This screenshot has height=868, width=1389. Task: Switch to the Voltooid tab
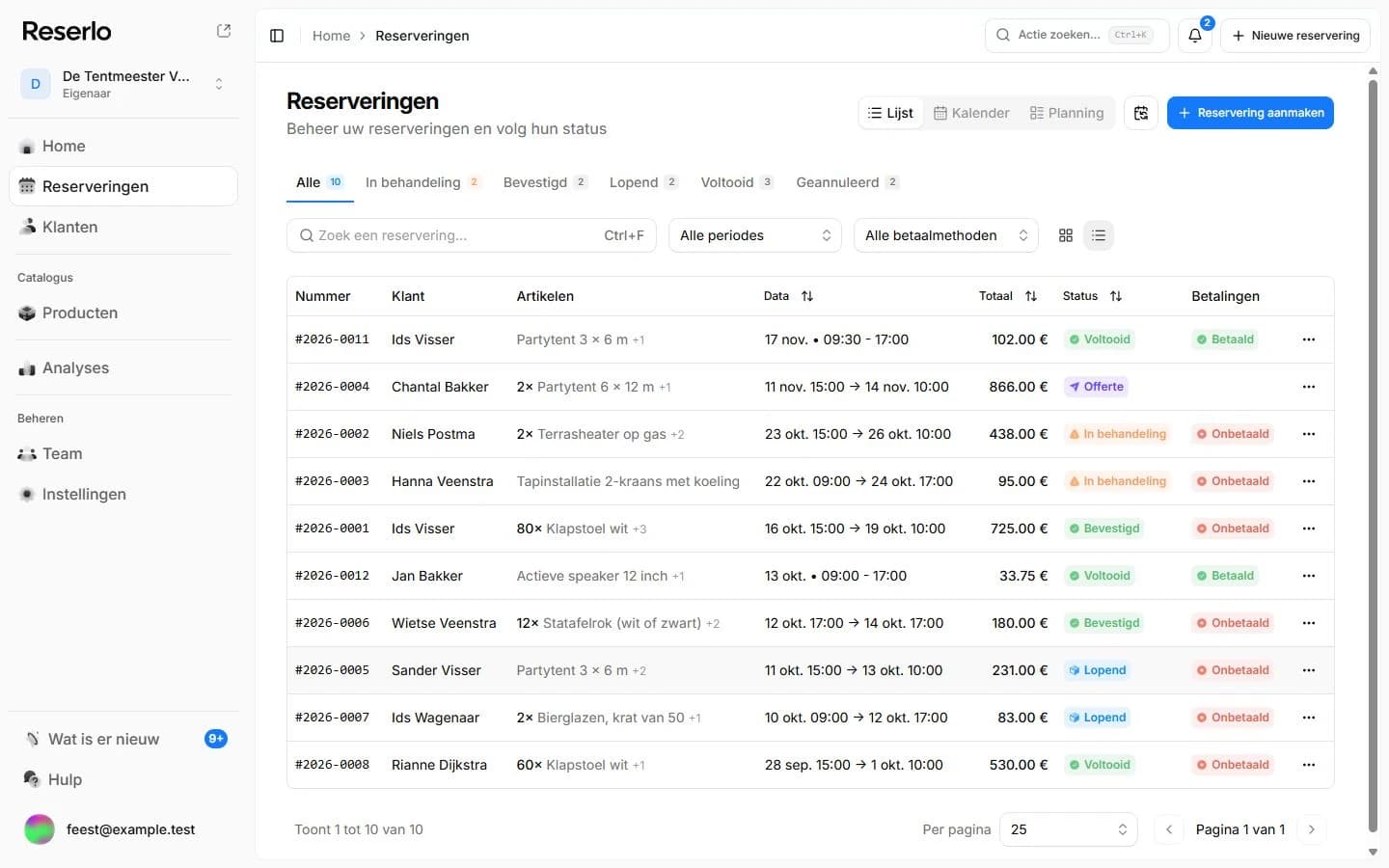[x=737, y=182]
